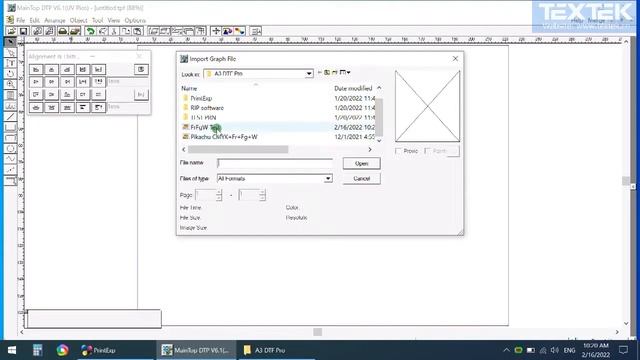Select the Rotate tool in left toolbox
This screenshot has height=360, width=640.
pyautogui.click(x=11, y=74)
